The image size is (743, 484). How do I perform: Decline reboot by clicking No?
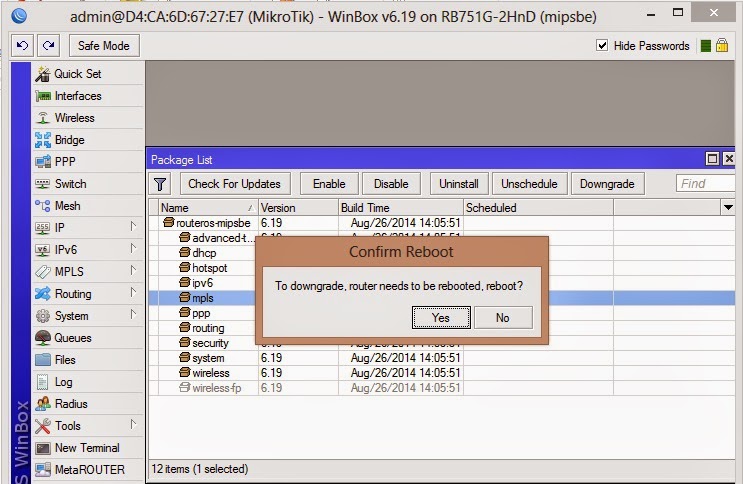(503, 318)
